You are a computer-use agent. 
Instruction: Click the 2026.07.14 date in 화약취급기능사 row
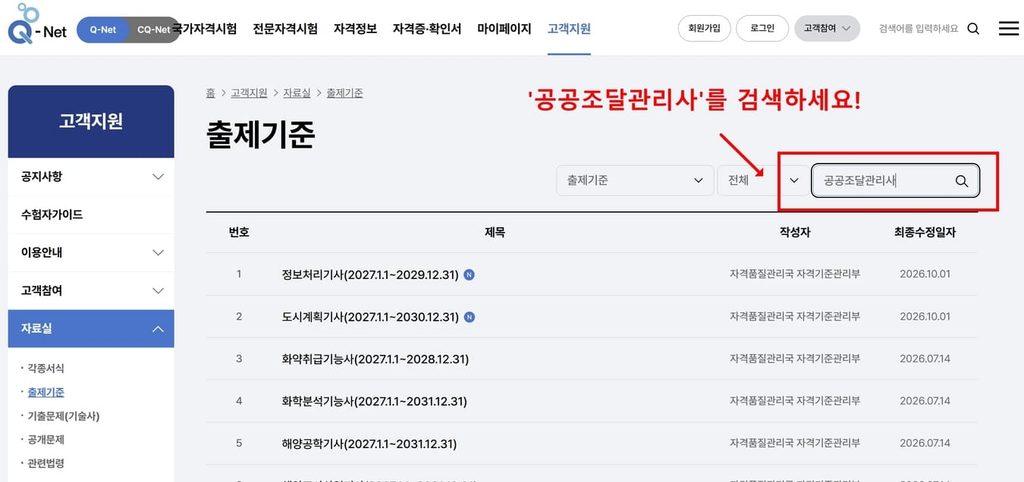click(925, 359)
